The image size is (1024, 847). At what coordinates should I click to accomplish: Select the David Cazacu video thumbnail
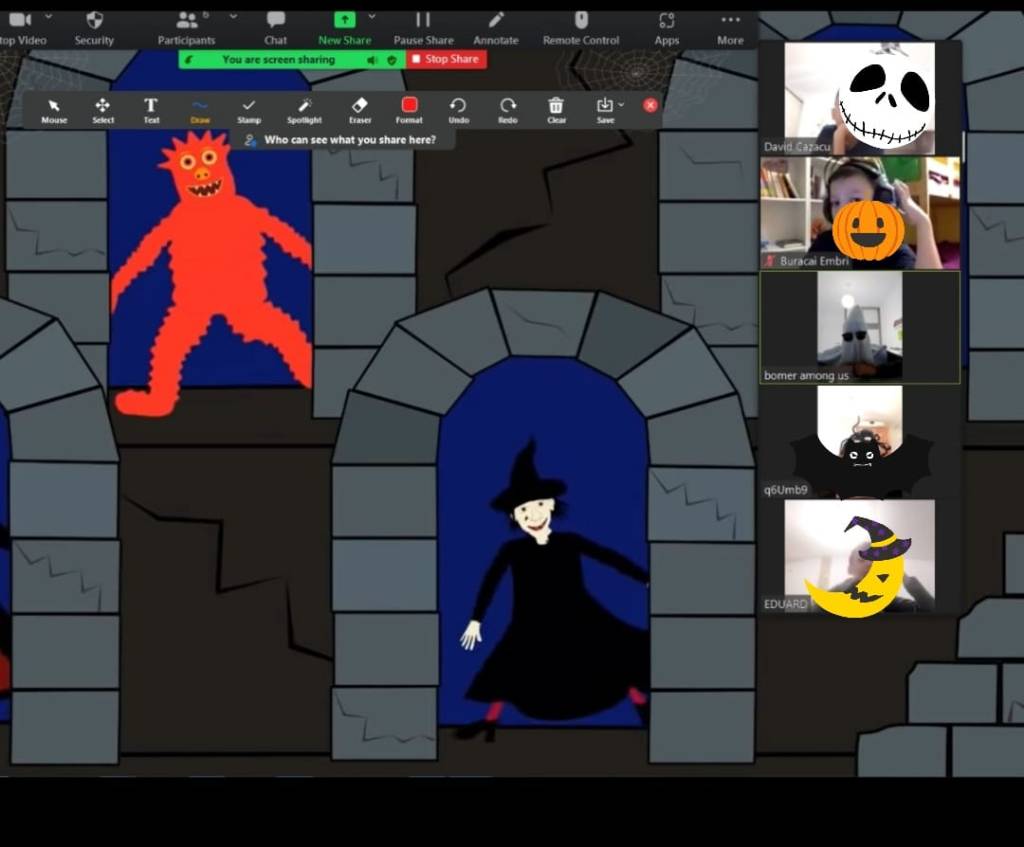point(859,97)
